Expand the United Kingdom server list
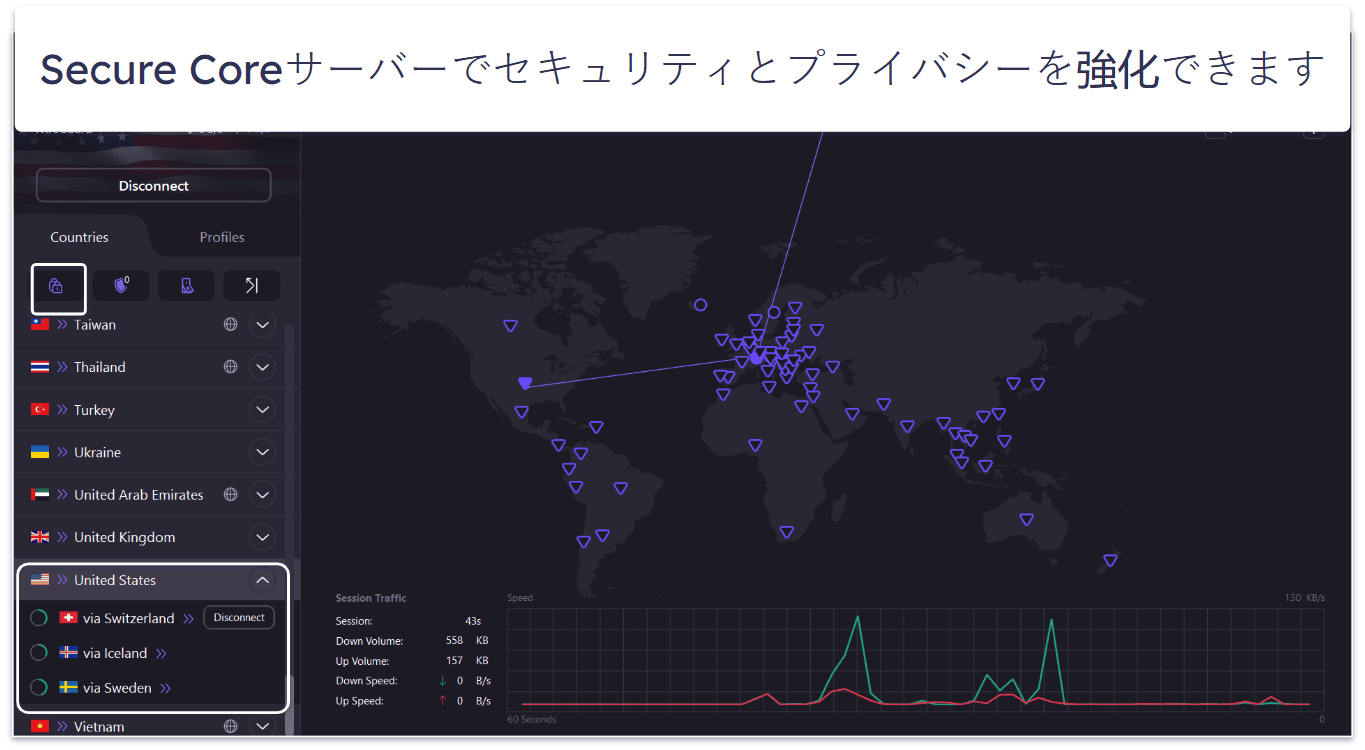 [262, 537]
